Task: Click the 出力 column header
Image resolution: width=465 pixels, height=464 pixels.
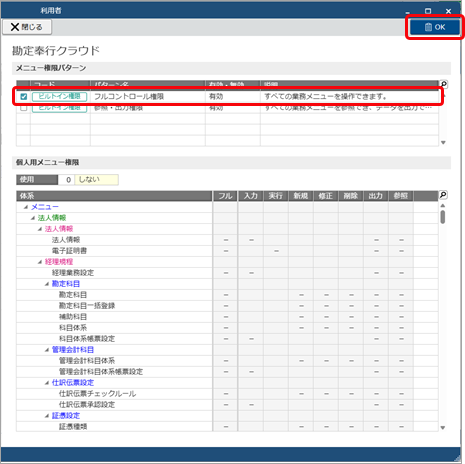Action: point(376,196)
